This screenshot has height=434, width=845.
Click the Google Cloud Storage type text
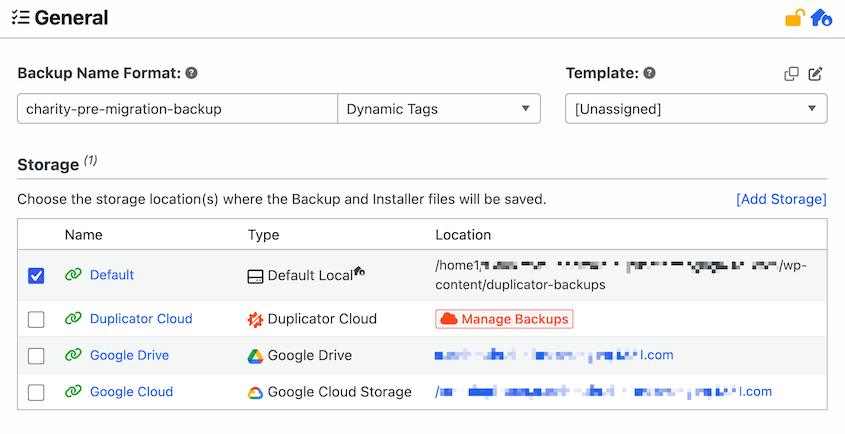coord(340,392)
